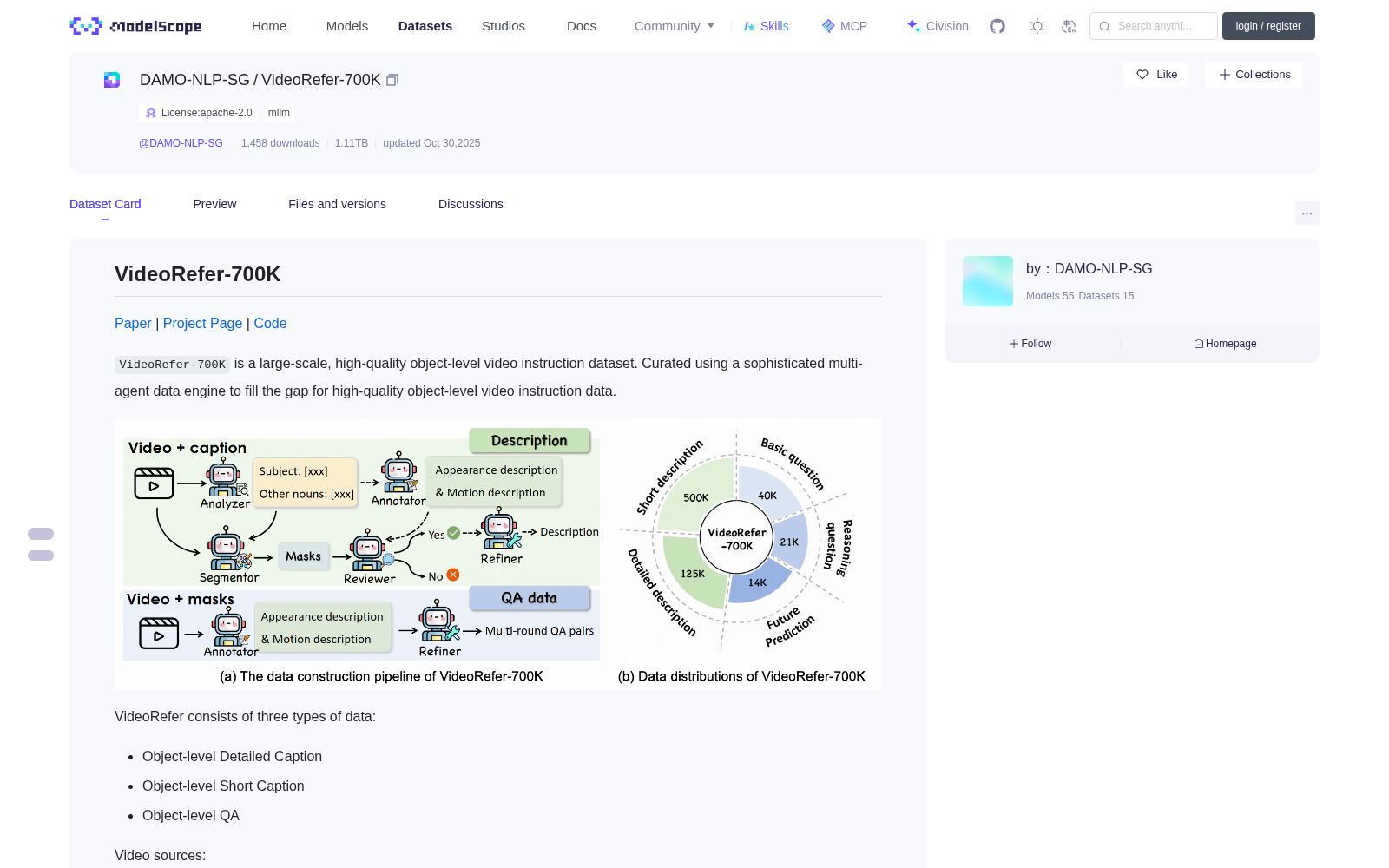The height and width of the screenshot is (868, 1389).
Task: Open the Project Page link
Action: tap(202, 323)
